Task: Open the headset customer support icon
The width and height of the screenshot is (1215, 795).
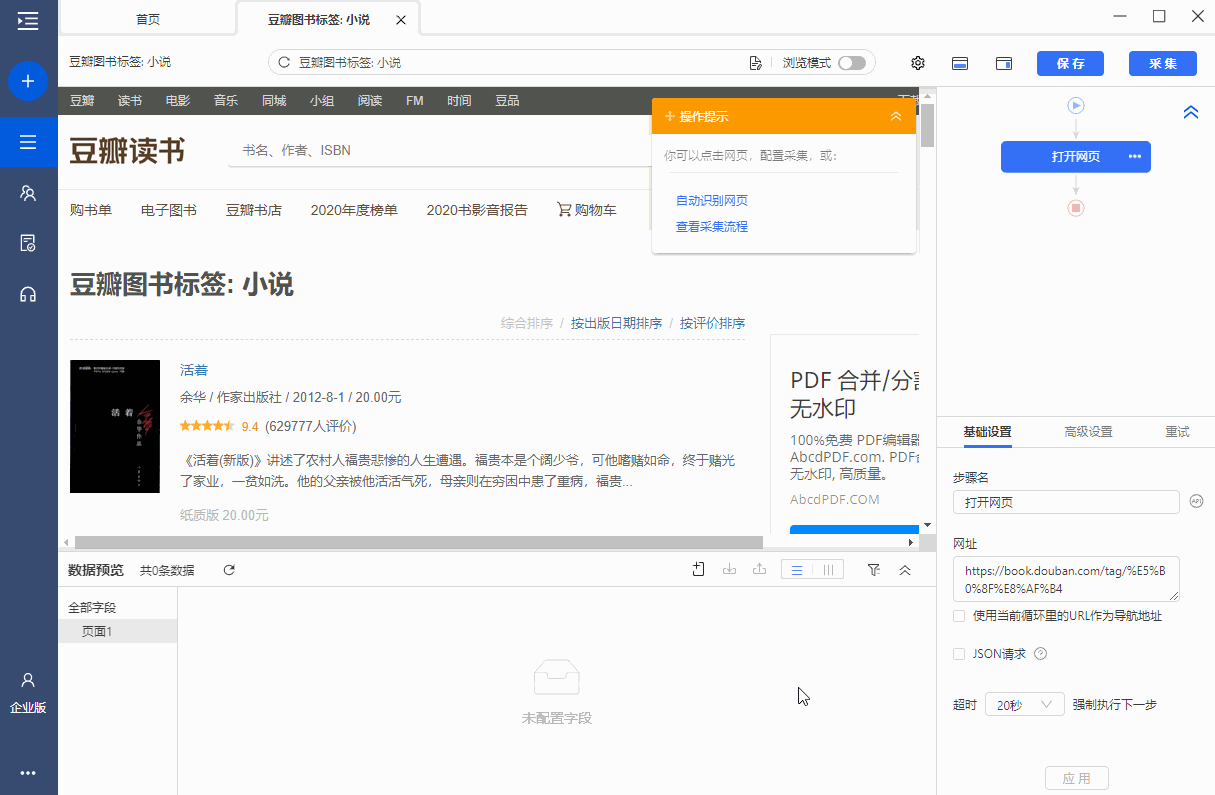Action: (28, 294)
